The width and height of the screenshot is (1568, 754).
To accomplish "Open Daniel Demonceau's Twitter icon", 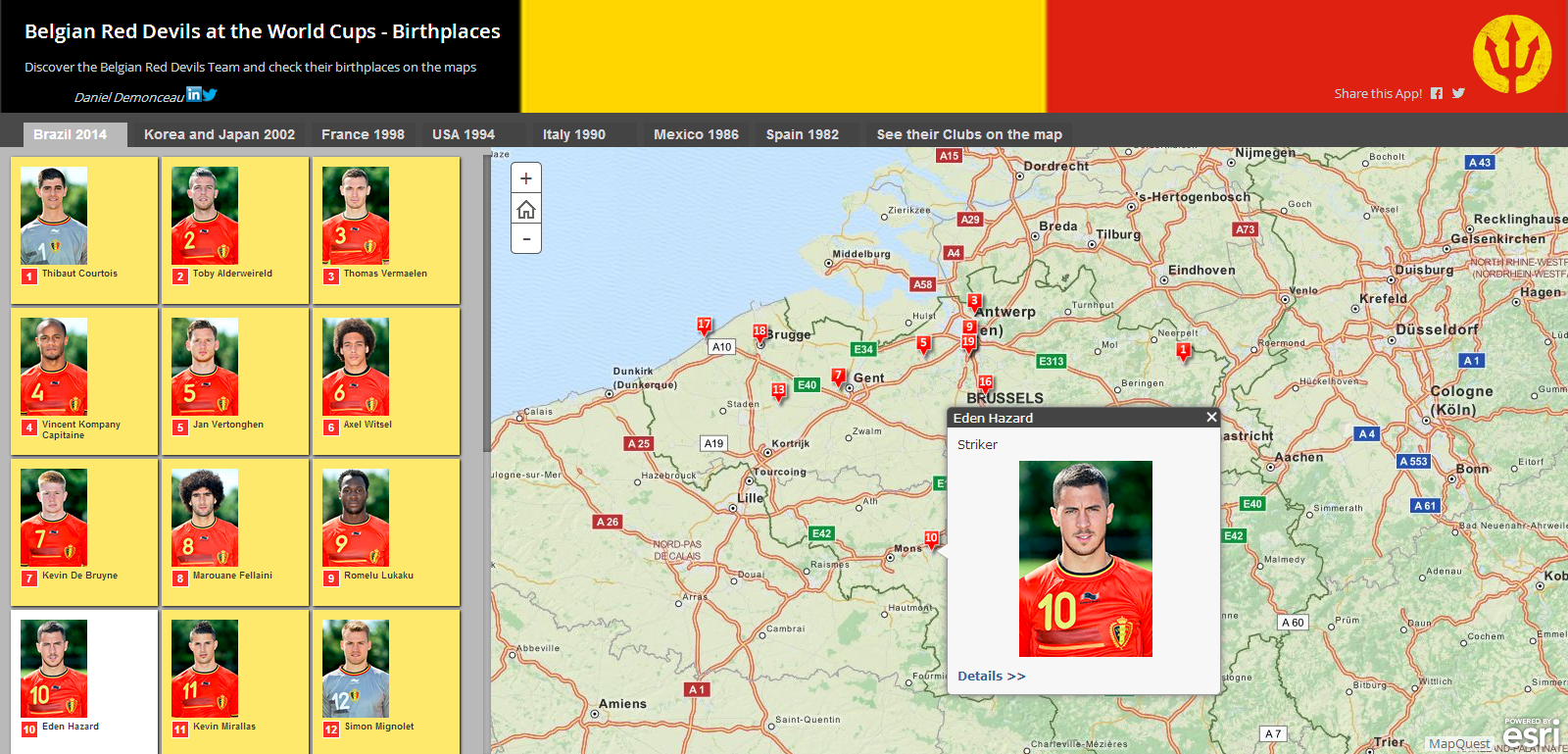I will coord(210,95).
